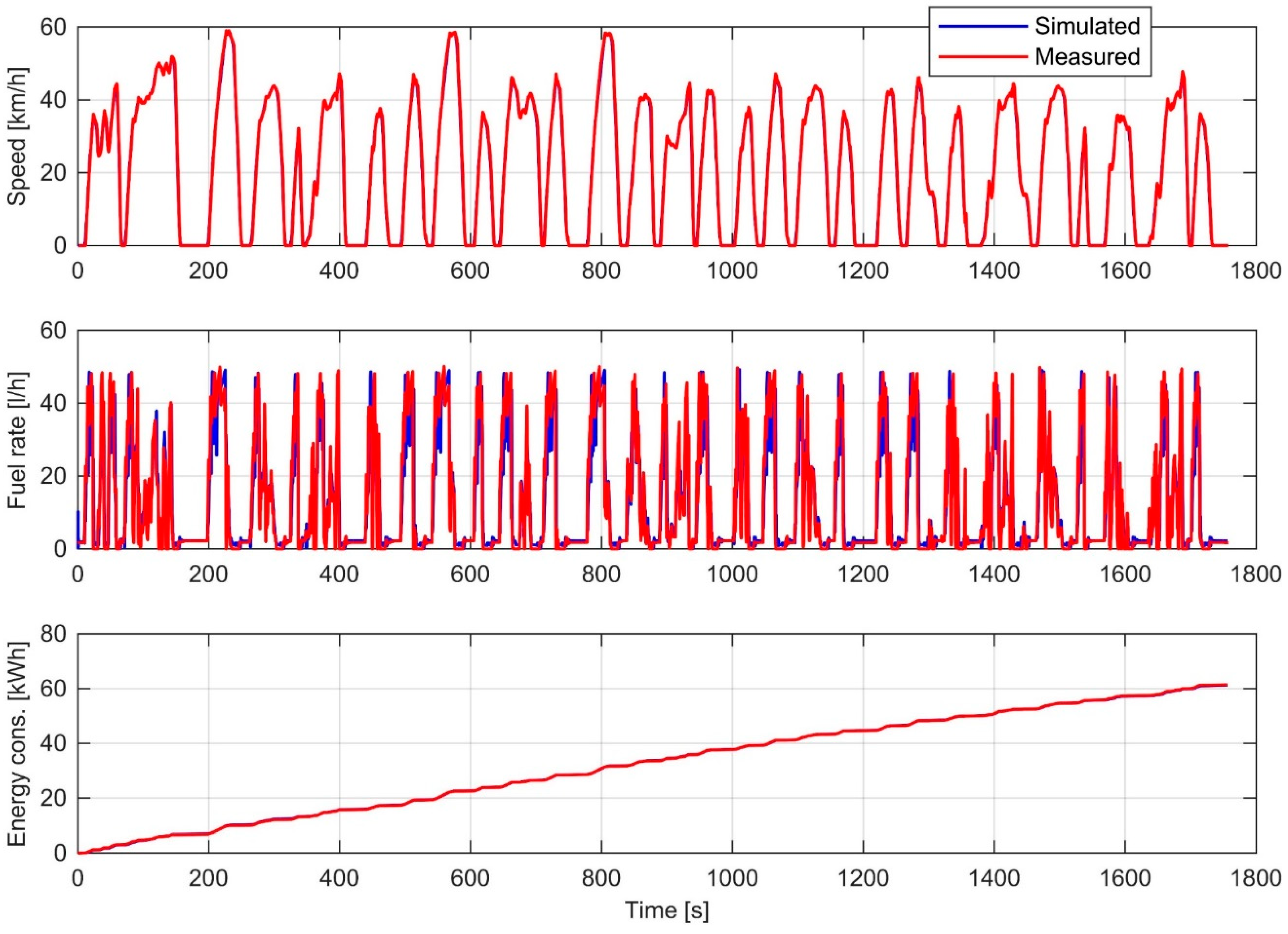Screen dimensions: 1288x934
Task: Click the 1800 tick on fuel rate plot
Action: 1255,574
